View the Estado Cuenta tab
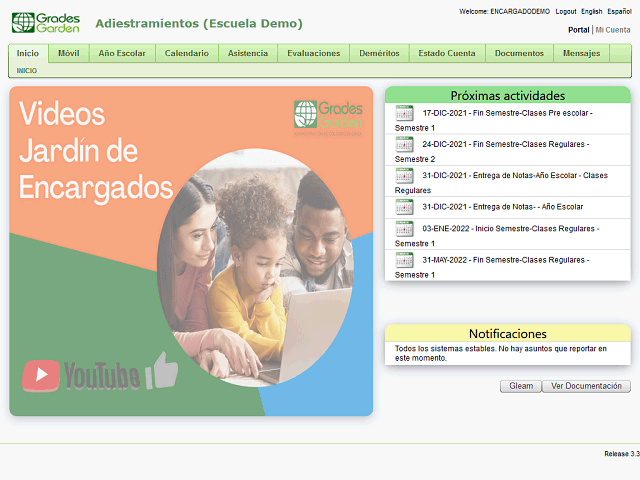Viewport: 640px width, 480px height. click(x=447, y=53)
